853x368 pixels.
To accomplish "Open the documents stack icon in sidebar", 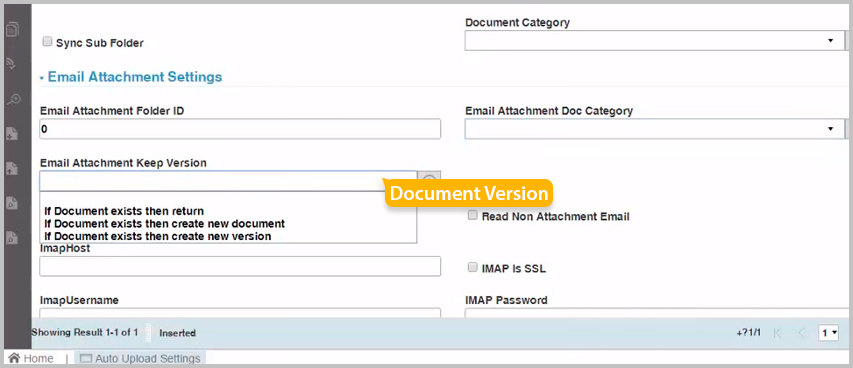I will click(13, 29).
